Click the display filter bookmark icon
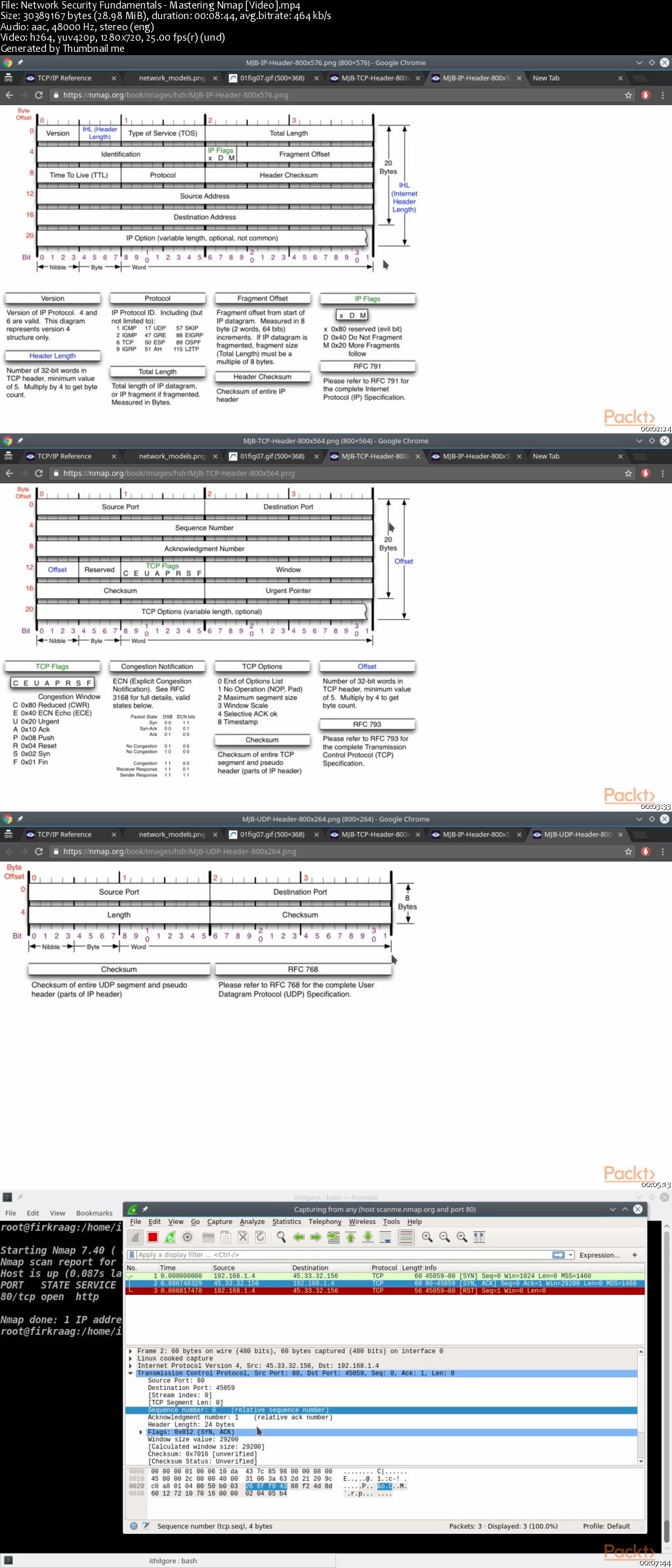 tap(132, 1255)
